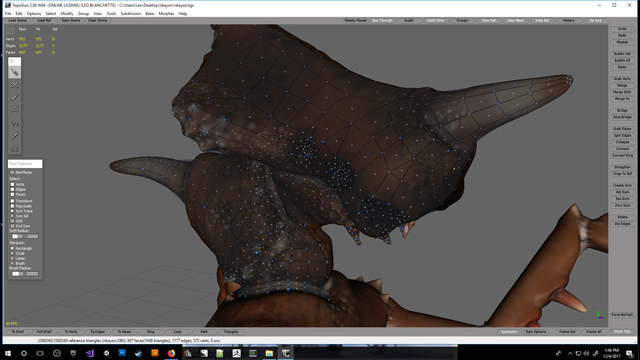Open the Windows Start menu
Image resolution: width=640 pixels, height=360 pixels.
tap(8, 353)
